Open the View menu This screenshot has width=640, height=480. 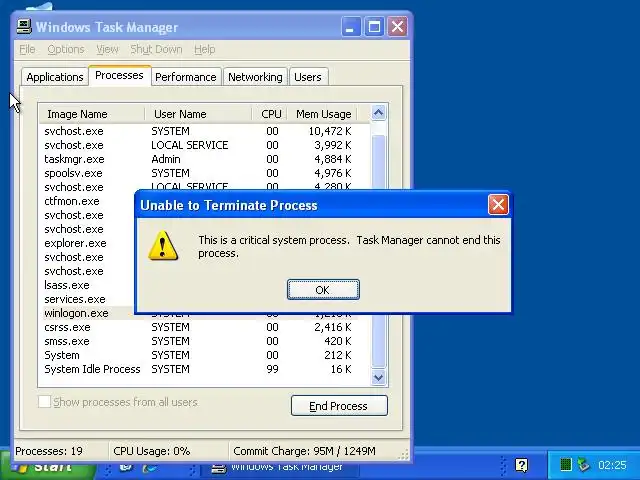(x=107, y=49)
